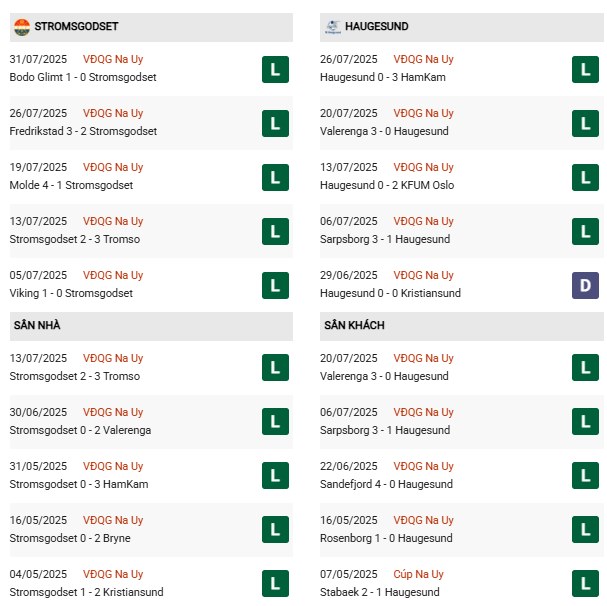The image size is (607, 606).
Task: Click the D badge for Haugesund-Kristiansund draw
Action: [x=585, y=285]
